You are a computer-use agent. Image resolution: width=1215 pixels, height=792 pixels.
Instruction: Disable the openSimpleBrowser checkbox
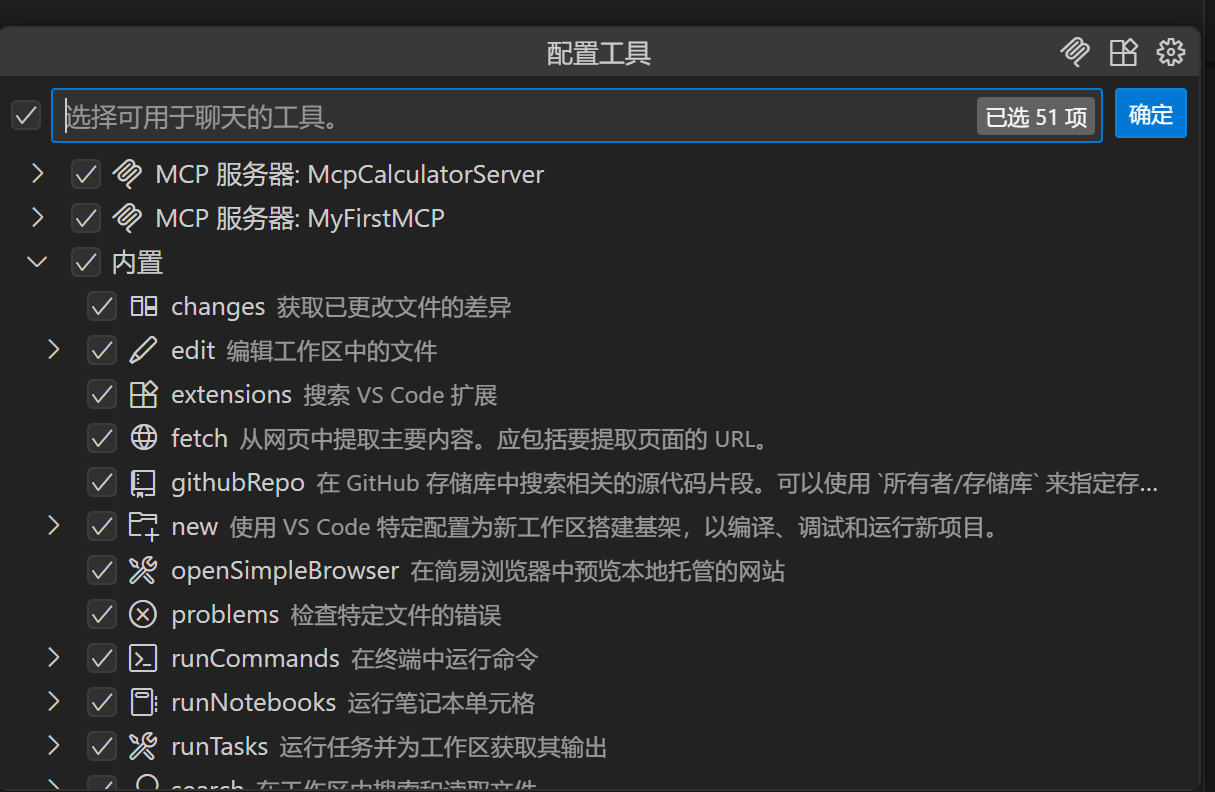(x=102, y=570)
